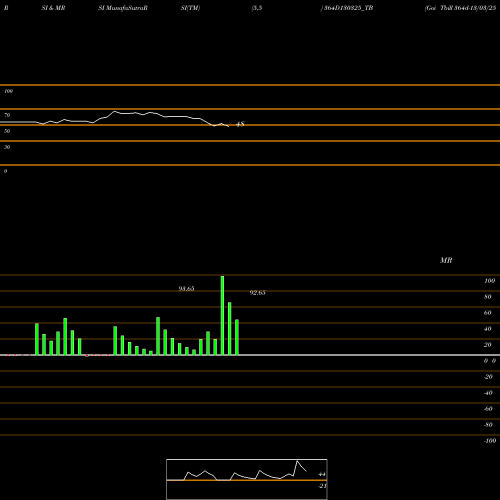Click the 'MR' panel label
The height and width of the screenshot is (500, 500).
tap(446, 260)
